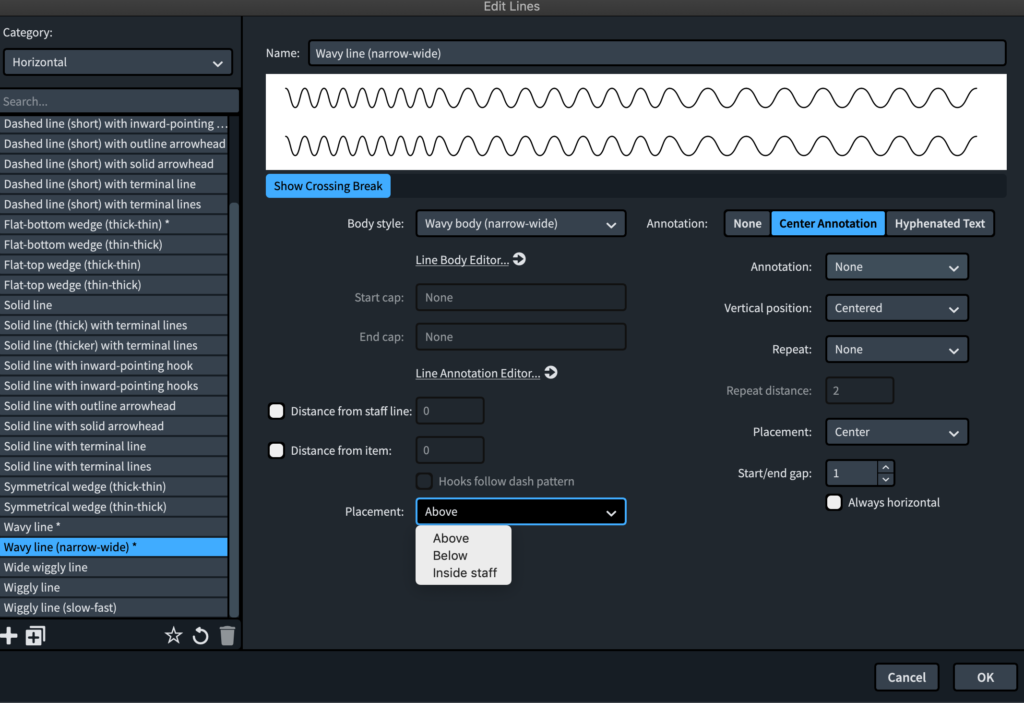Select Hyphenated Text annotation mode

940,223
